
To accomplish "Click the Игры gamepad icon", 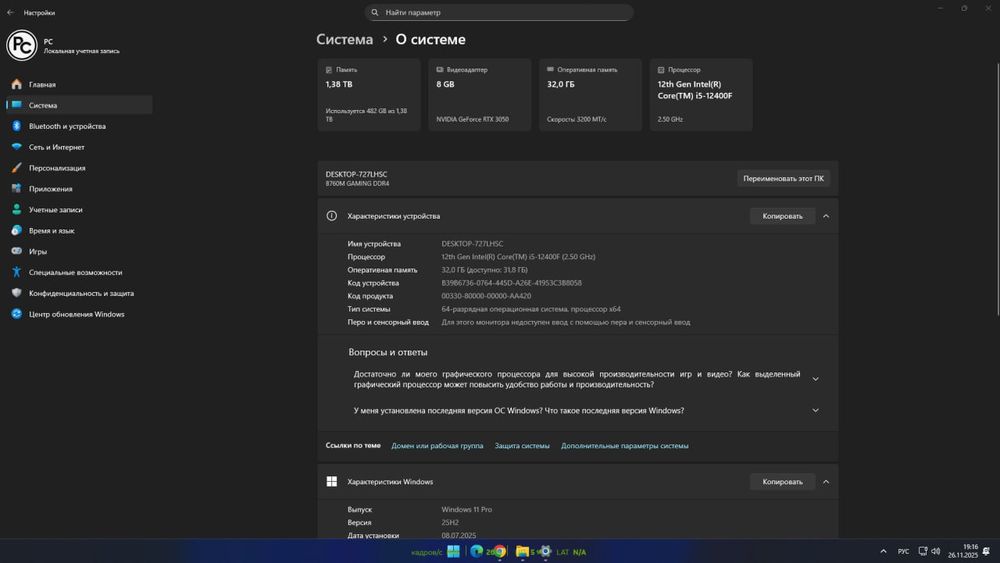I will pyautogui.click(x=17, y=251).
